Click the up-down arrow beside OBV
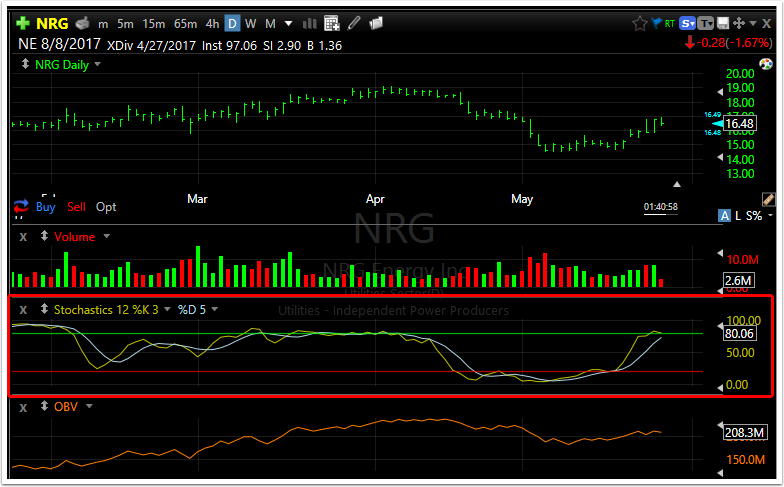 tap(44, 406)
